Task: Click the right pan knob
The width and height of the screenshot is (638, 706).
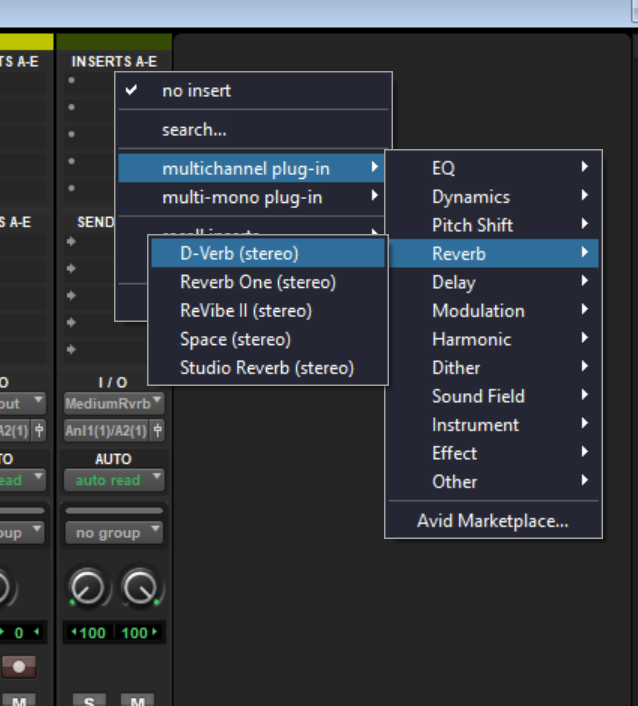Action: (140, 588)
